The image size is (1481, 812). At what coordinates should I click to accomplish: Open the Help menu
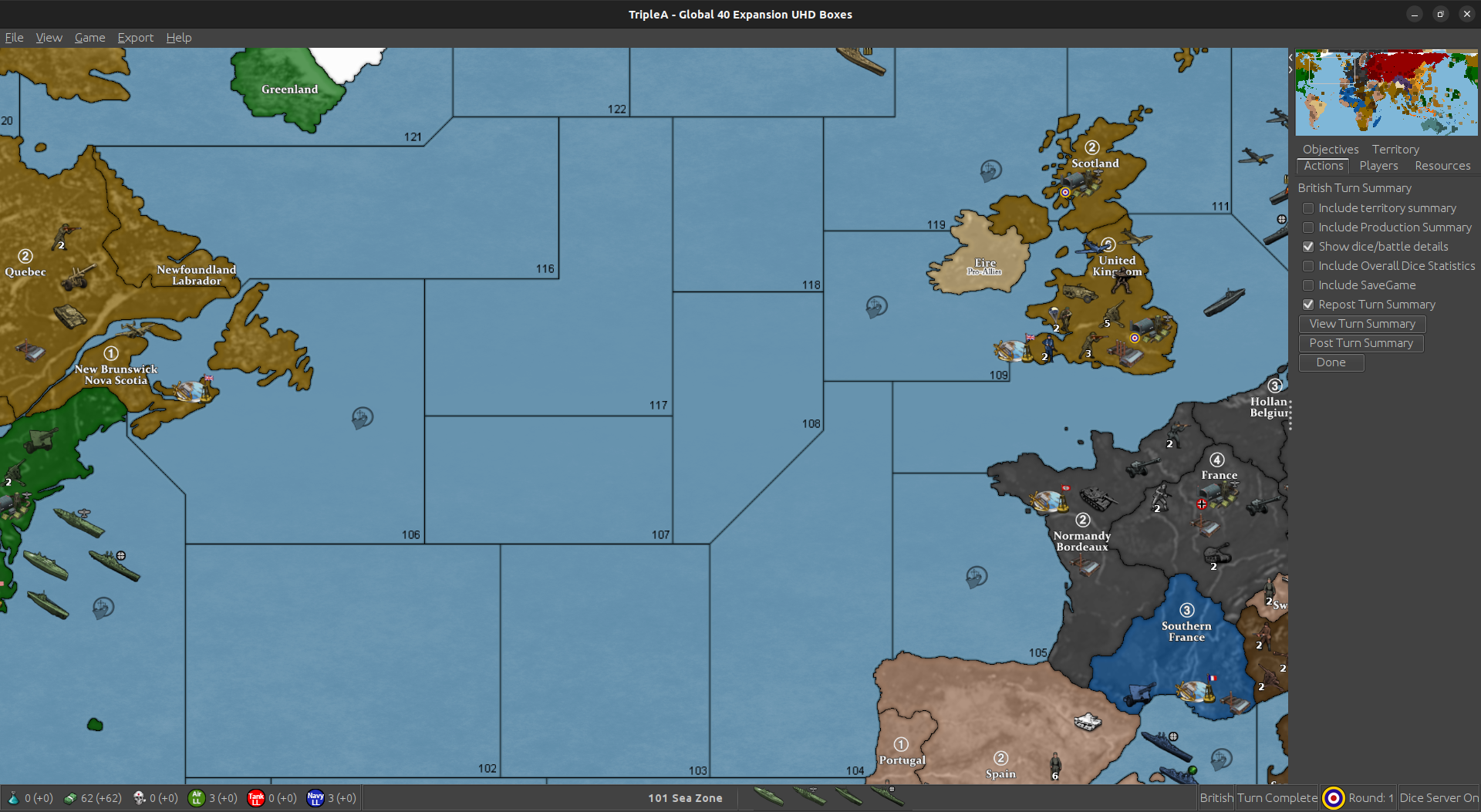point(178,38)
